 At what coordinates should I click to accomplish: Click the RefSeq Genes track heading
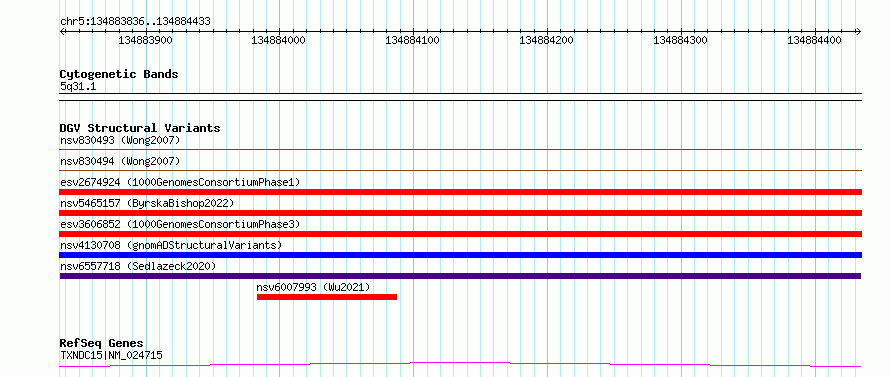coord(102,344)
